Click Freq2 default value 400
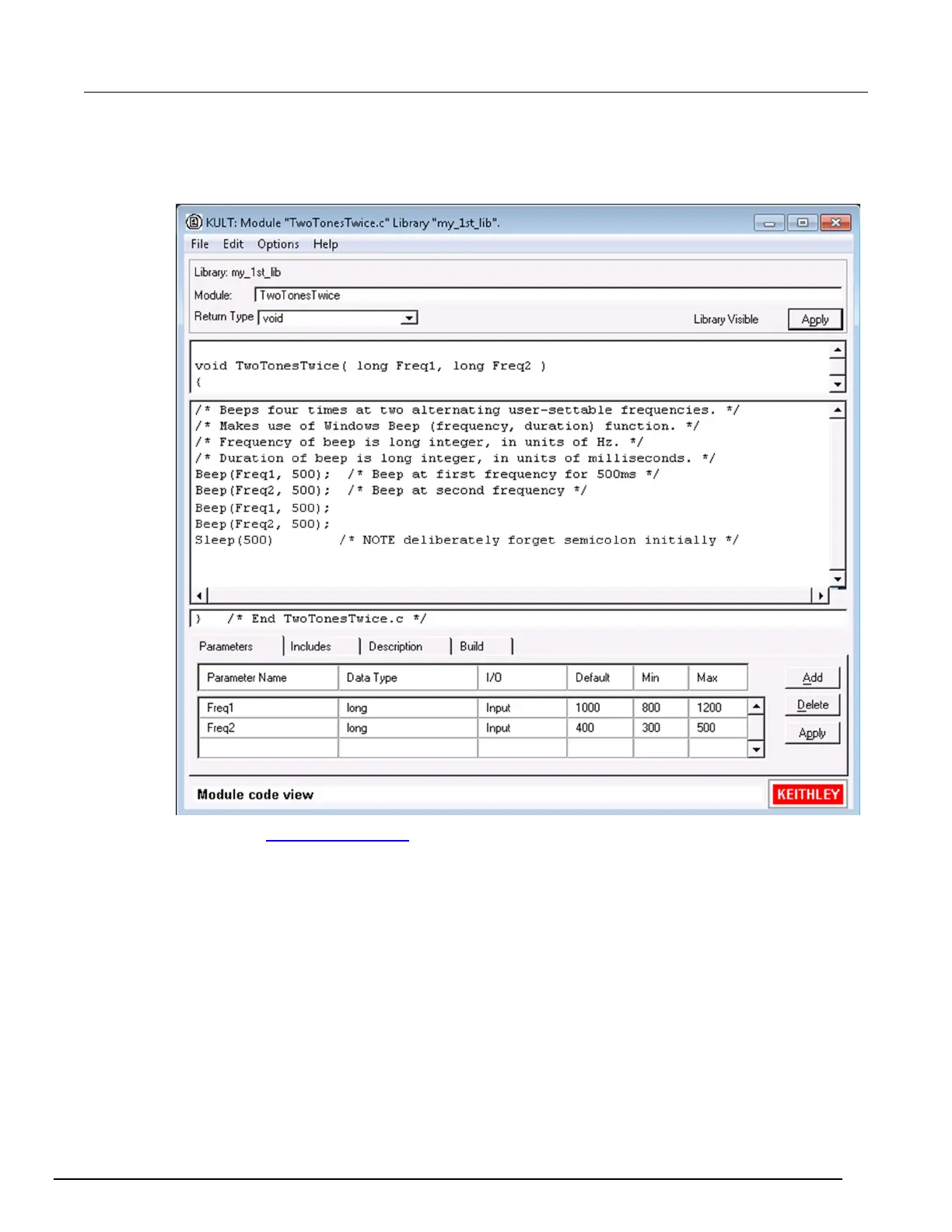Viewport: 952px width, 1232px height. pyautogui.click(x=600, y=728)
